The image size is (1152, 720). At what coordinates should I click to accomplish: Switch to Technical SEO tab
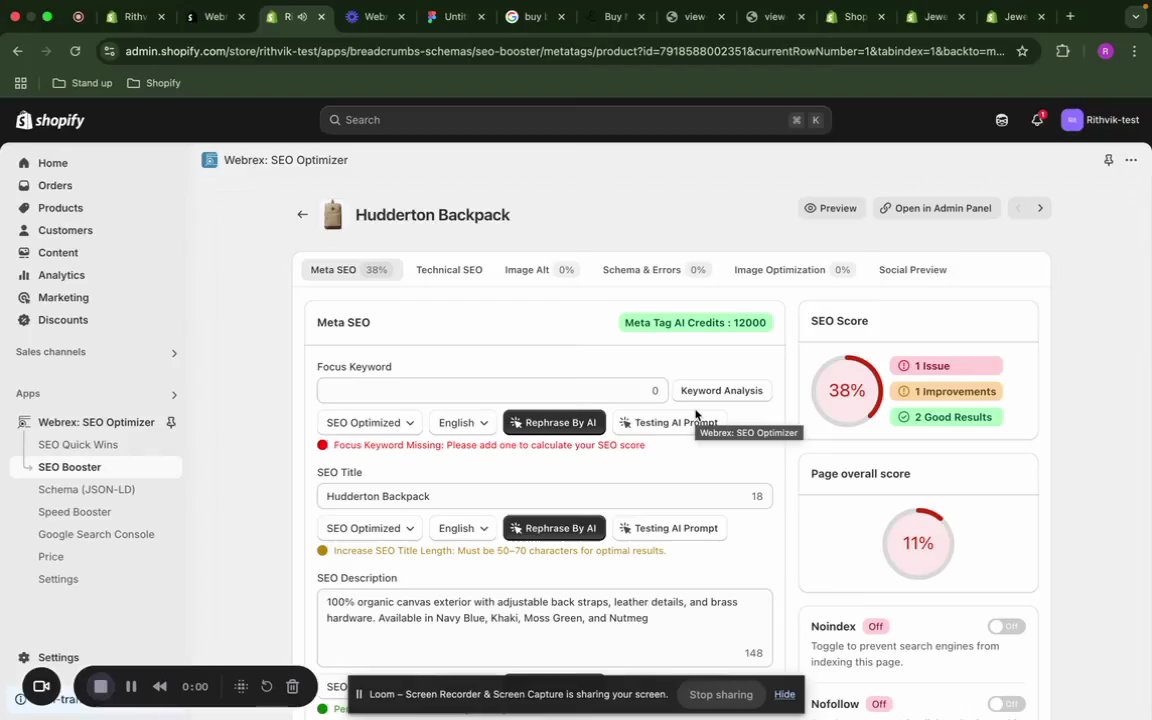click(449, 270)
